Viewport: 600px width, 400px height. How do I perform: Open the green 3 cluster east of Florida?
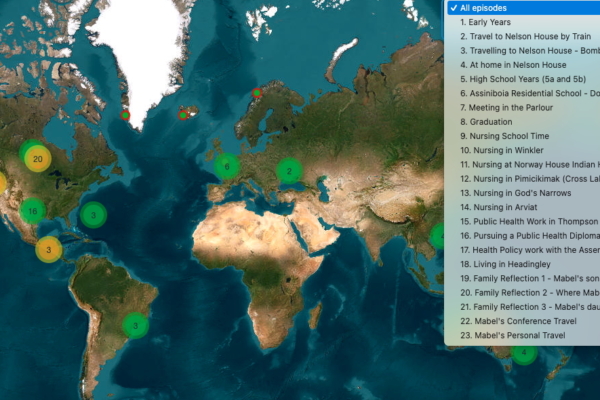(93, 214)
